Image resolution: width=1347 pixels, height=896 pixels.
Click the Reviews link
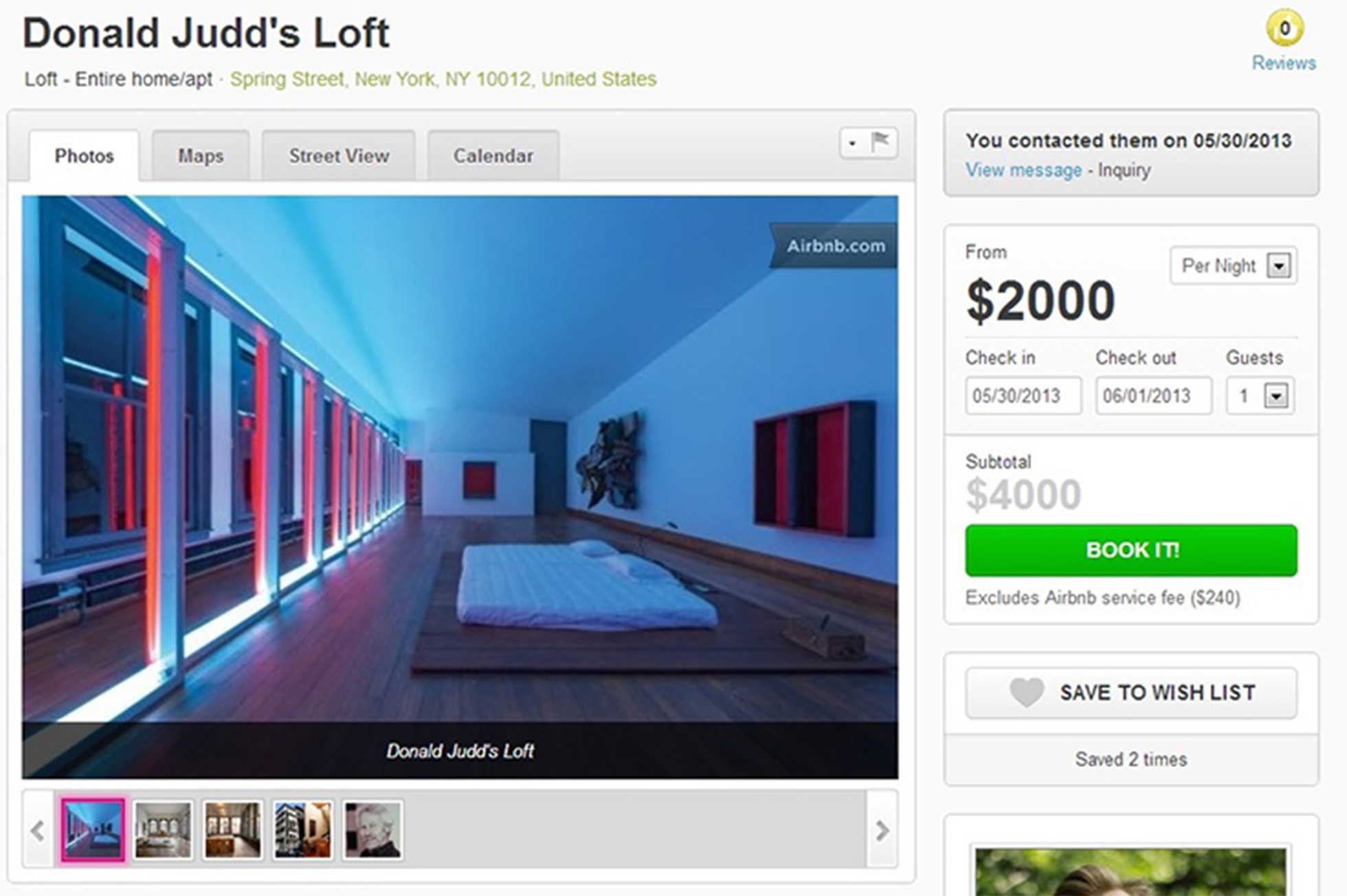[1284, 63]
